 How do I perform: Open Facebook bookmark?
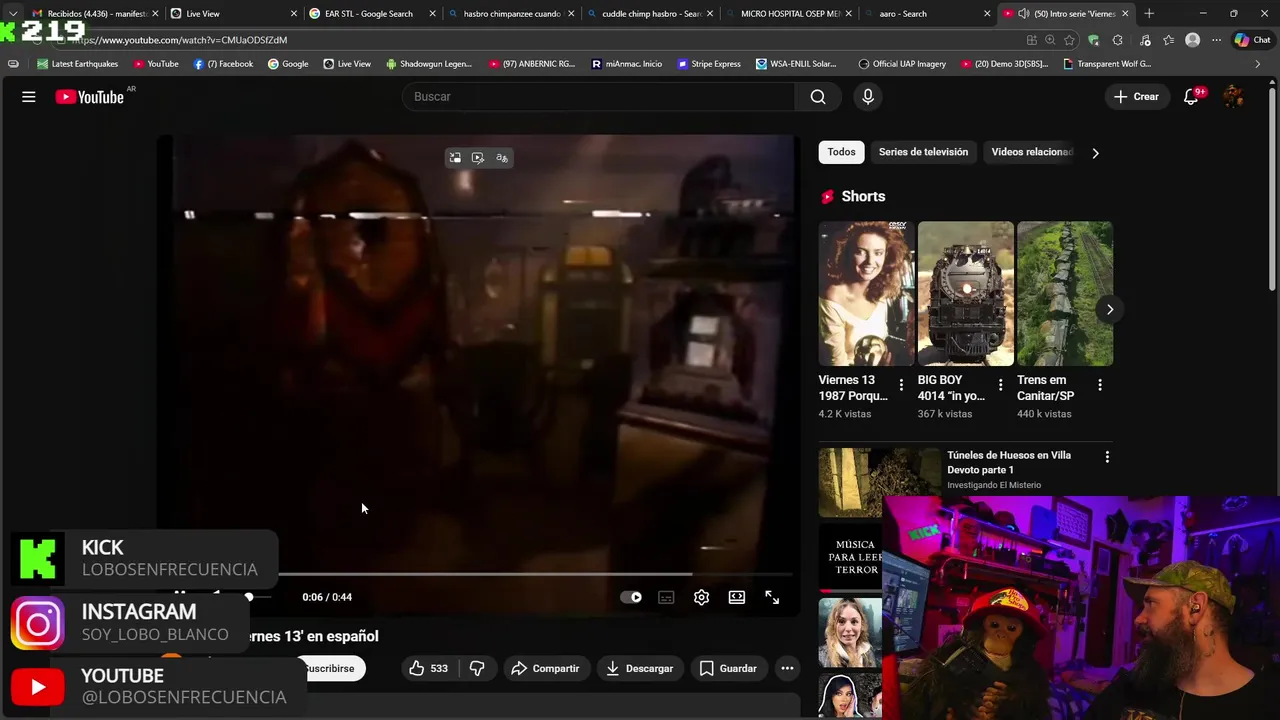click(224, 64)
